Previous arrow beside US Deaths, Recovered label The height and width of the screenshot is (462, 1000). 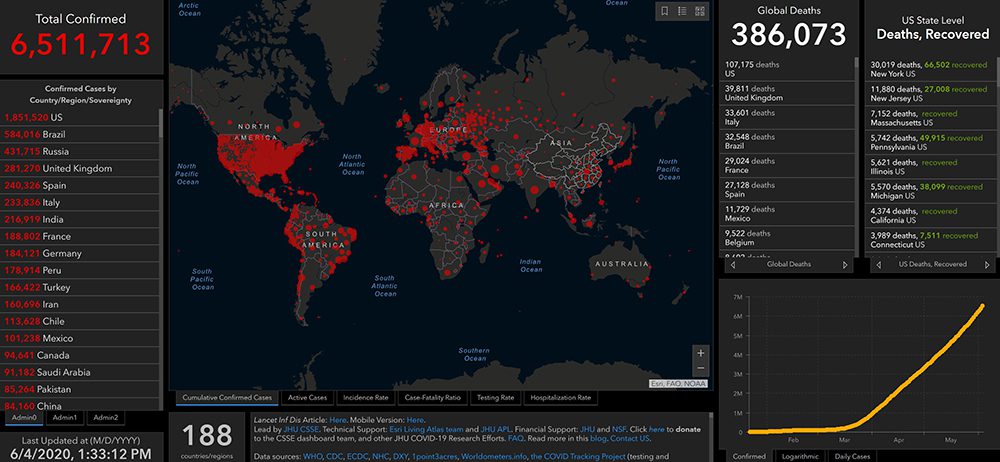point(878,264)
